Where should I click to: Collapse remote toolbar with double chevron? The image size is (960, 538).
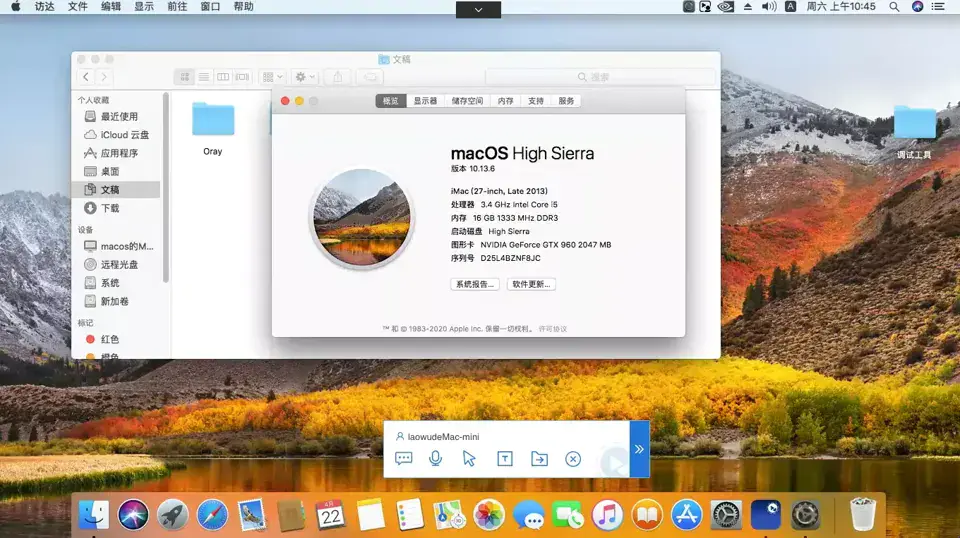point(639,449)
